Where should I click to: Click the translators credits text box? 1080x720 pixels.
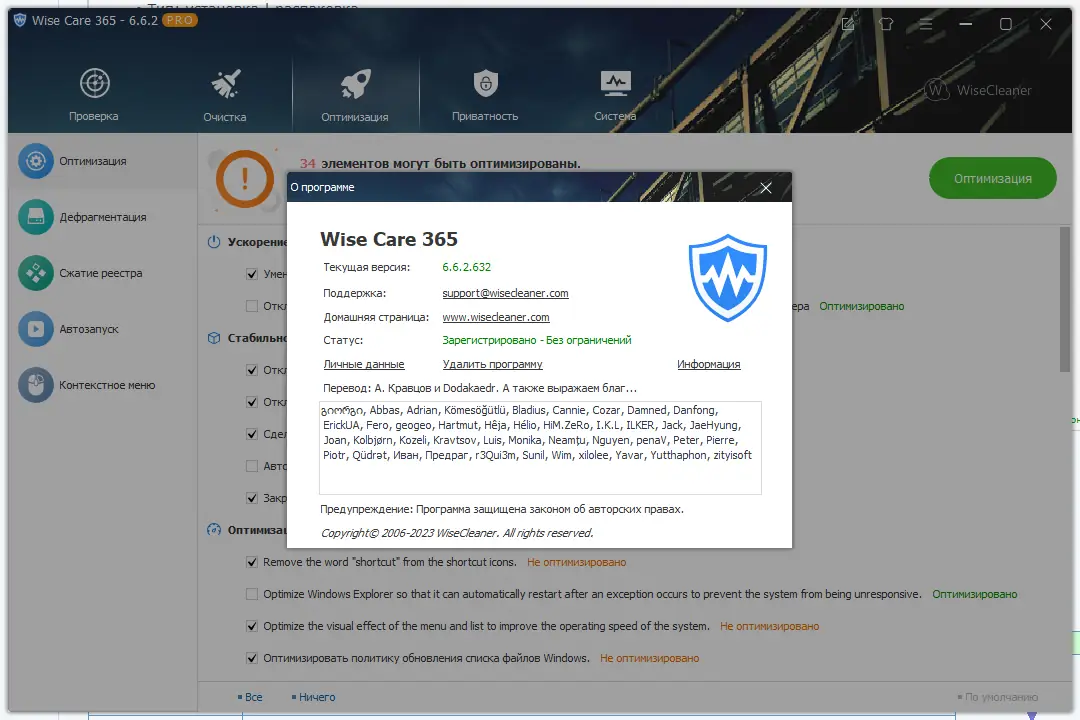tap(540, 448)
